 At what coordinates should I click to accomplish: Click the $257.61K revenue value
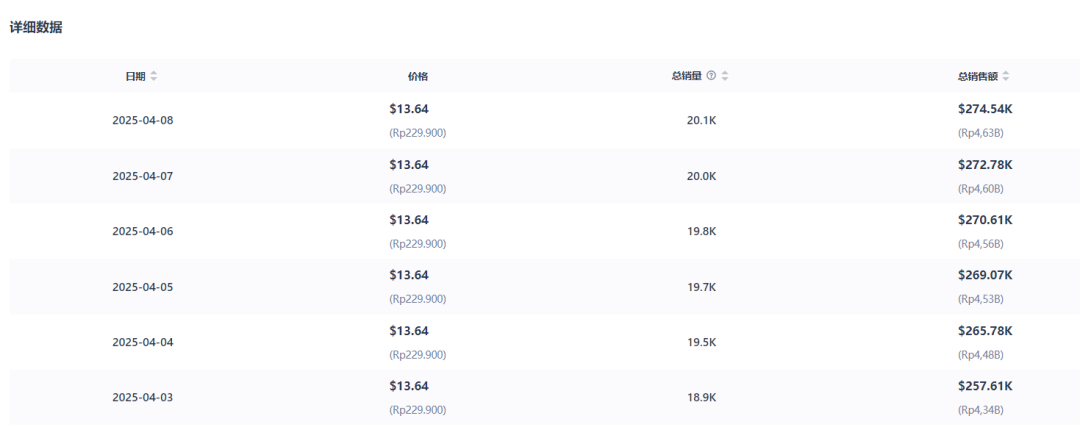click(985, 386)
